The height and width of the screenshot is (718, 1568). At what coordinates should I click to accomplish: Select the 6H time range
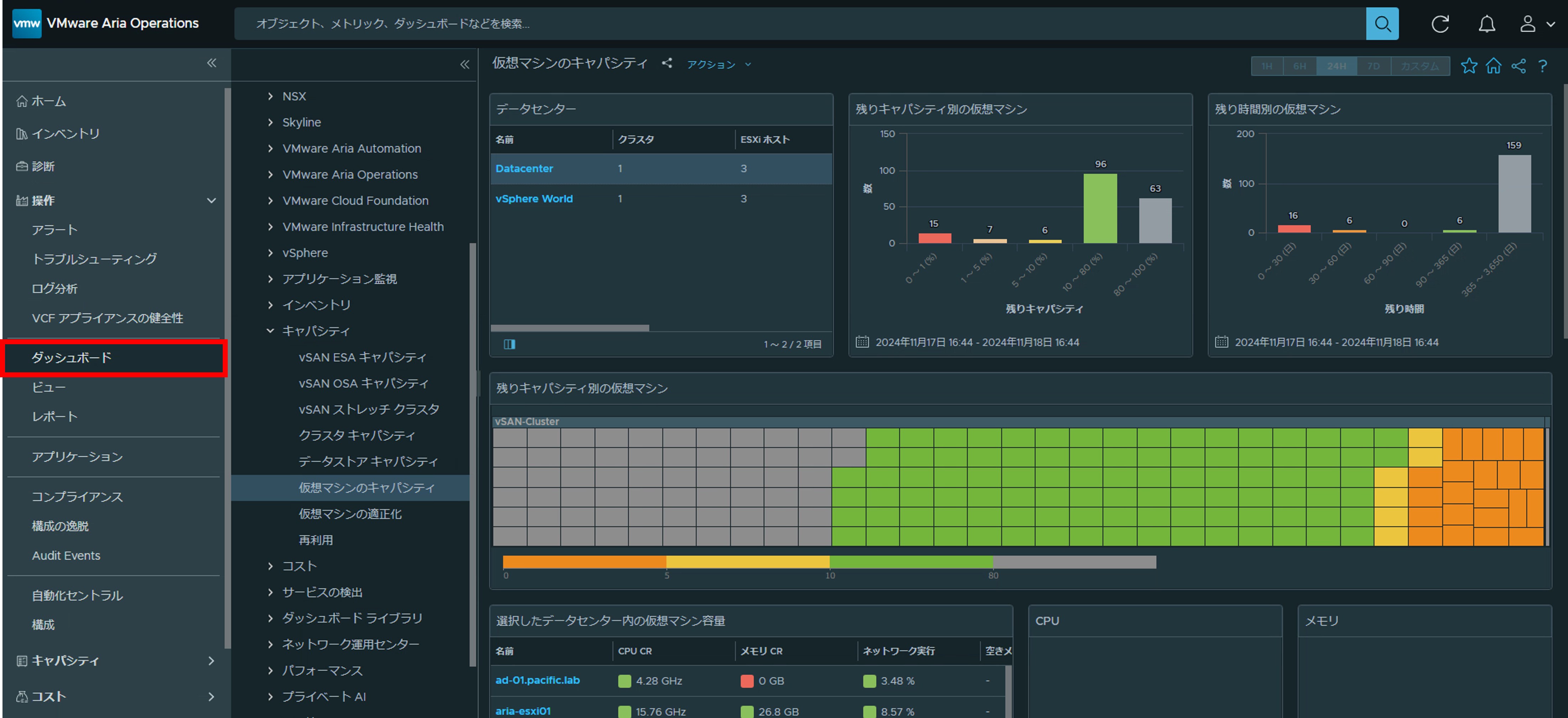pyautogui.click(x=1300, y=66)
